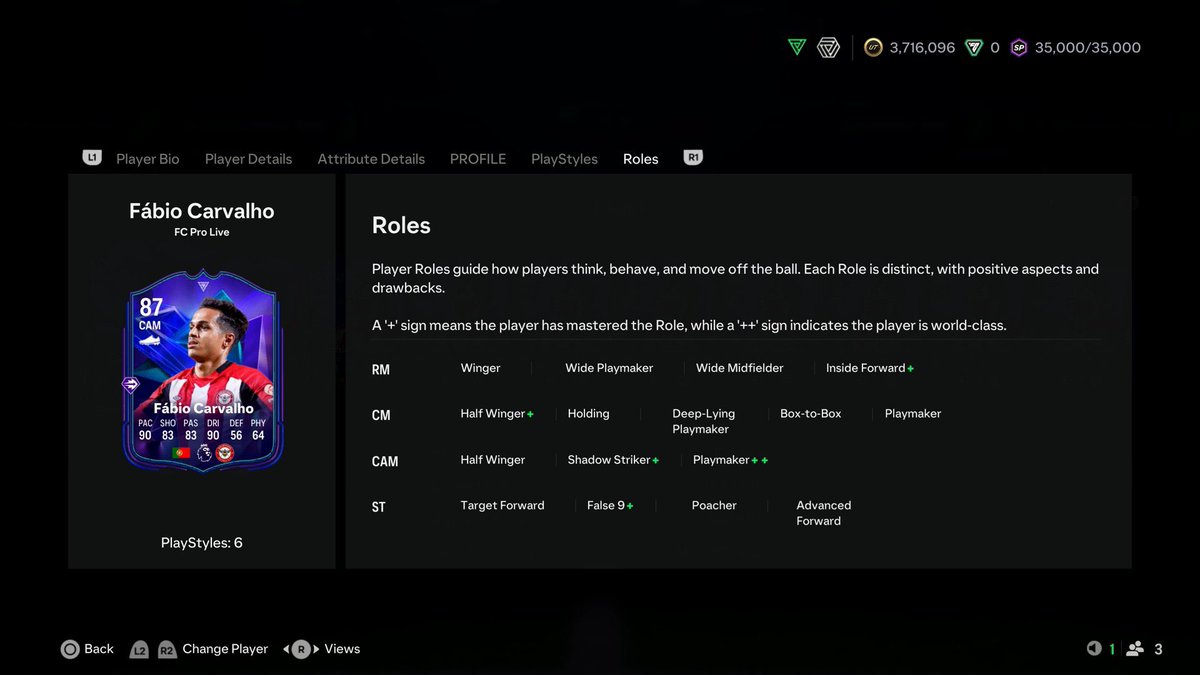Click the Deep-Lying Playmaker role
Image resolution: width=1200 pixels, height=675 pixels.
(703, 421)
